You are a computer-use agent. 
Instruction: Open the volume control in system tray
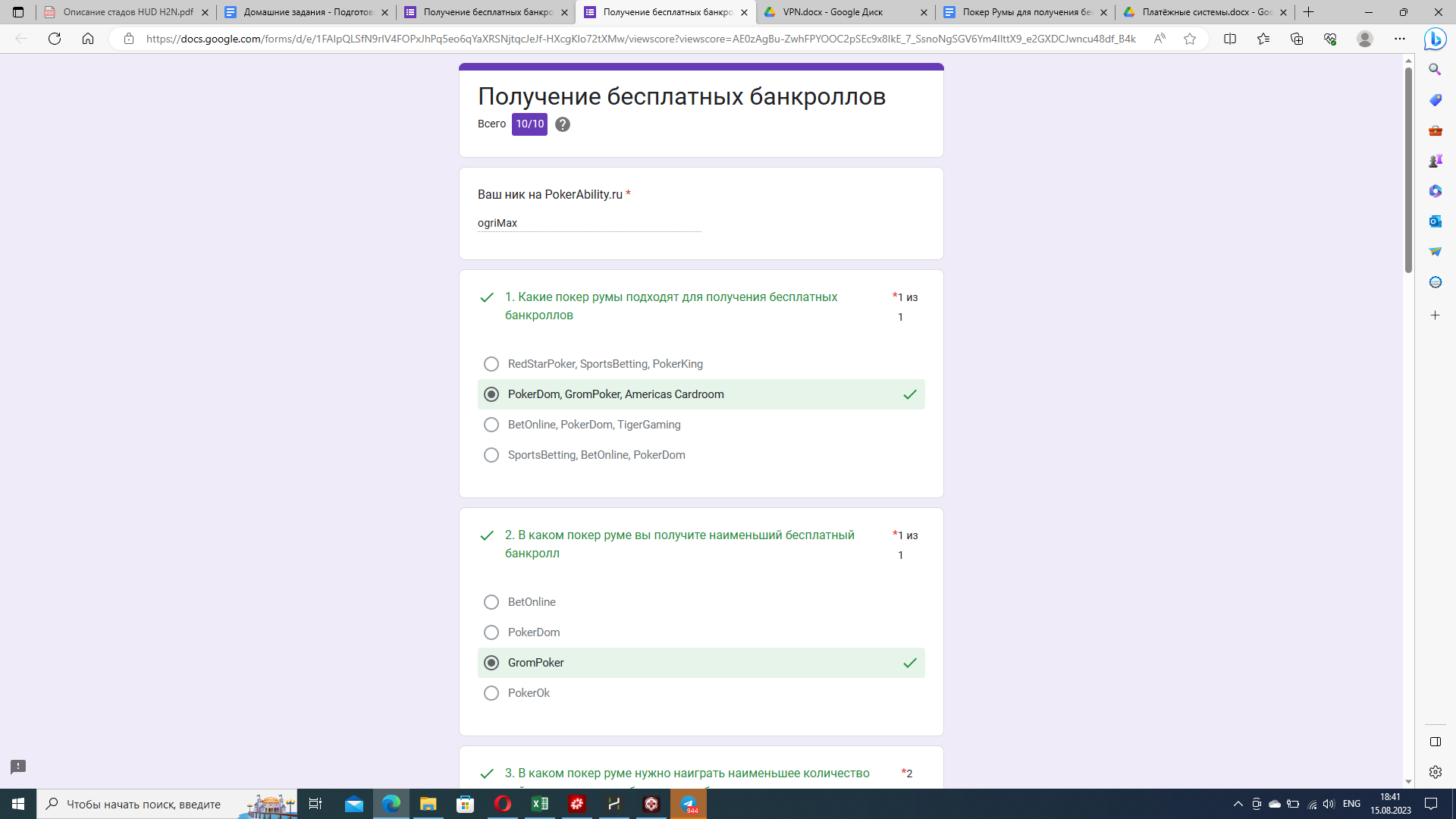coord(1329,804)
